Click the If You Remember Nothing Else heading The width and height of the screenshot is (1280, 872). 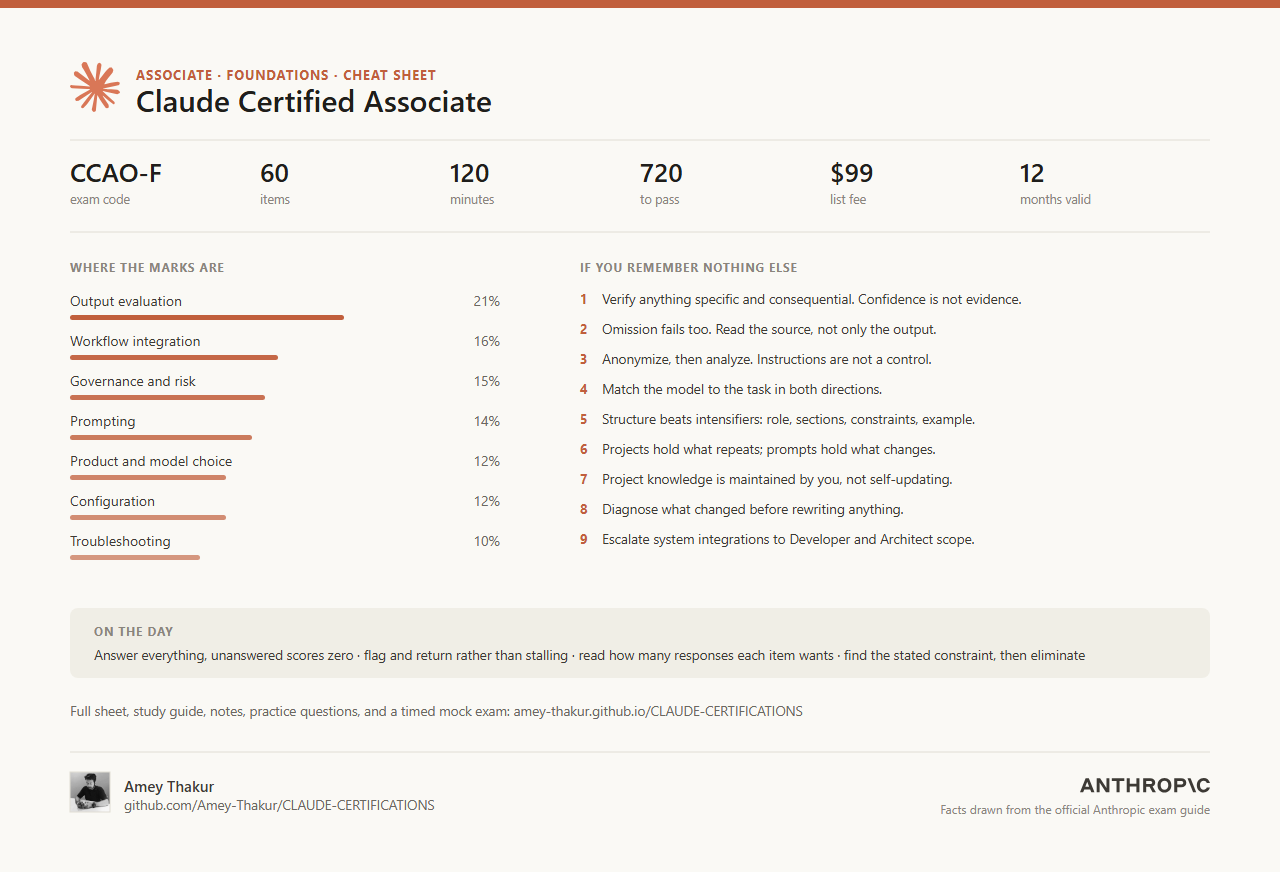[x=689, y=268]
